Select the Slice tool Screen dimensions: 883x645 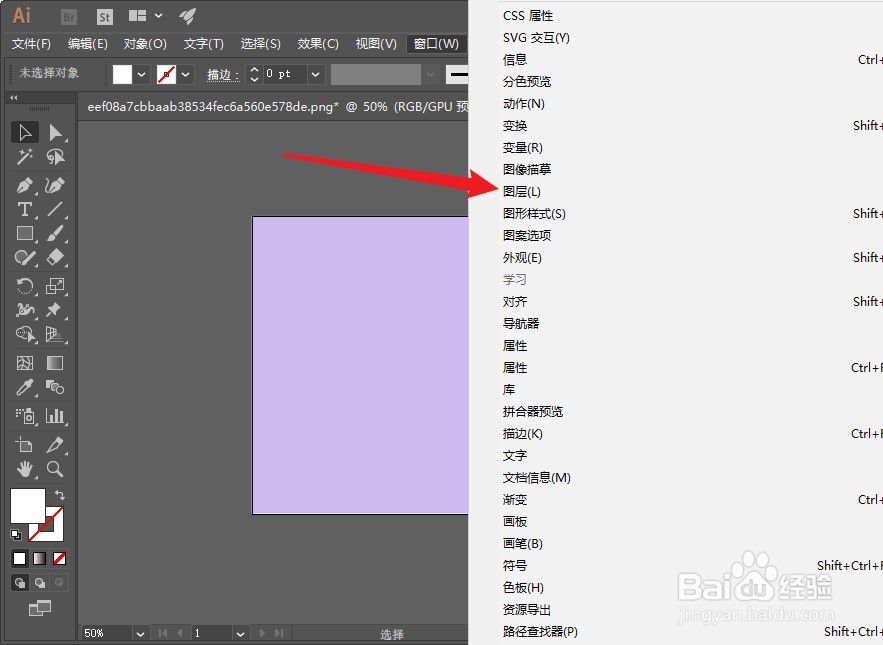55,445
